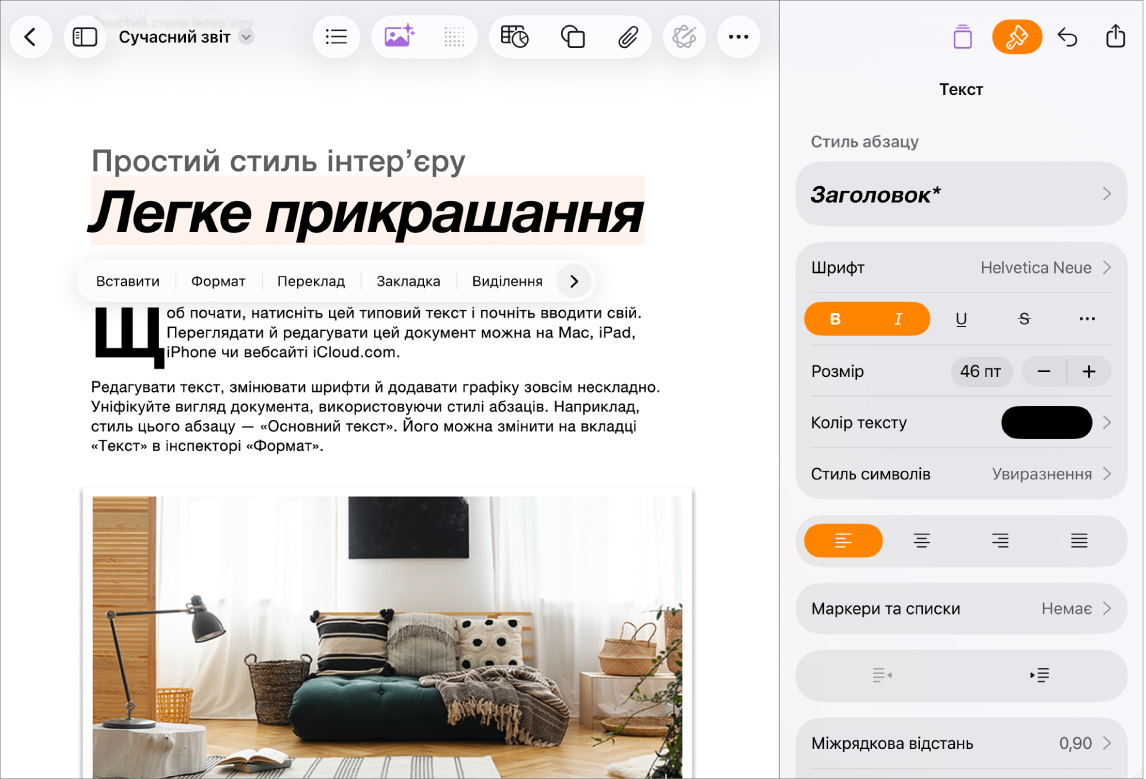This screenshot has height=779, width=1146.
Task: Undo the last action
Action: point(1067,37)
